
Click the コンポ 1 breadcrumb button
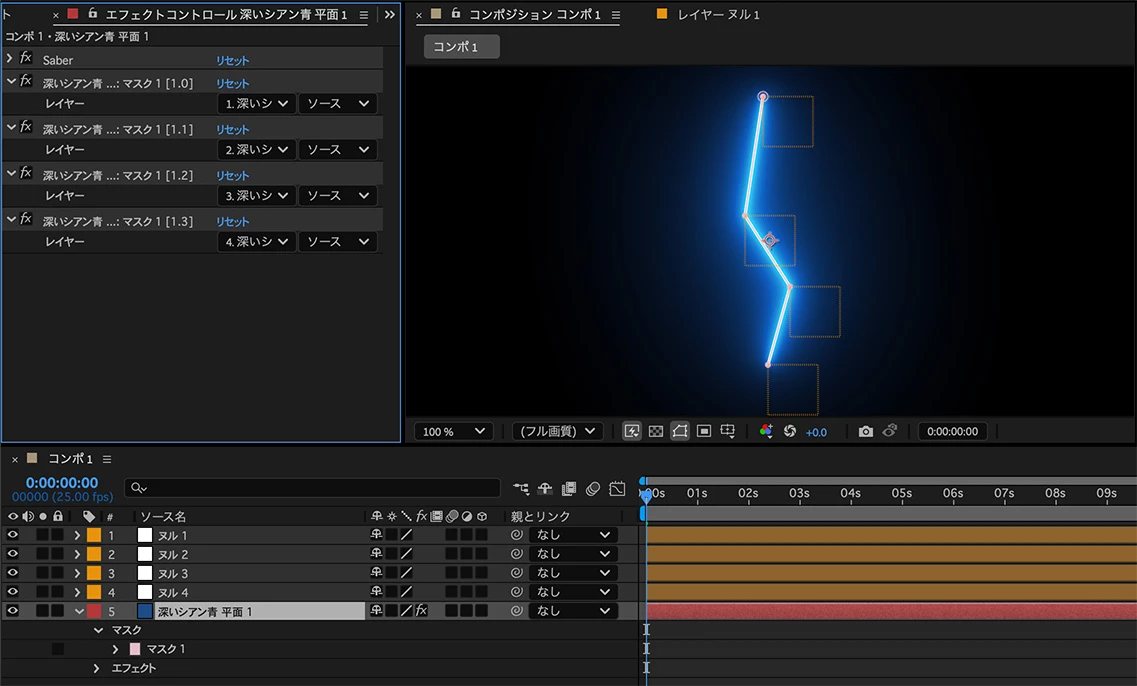point(461,47)
